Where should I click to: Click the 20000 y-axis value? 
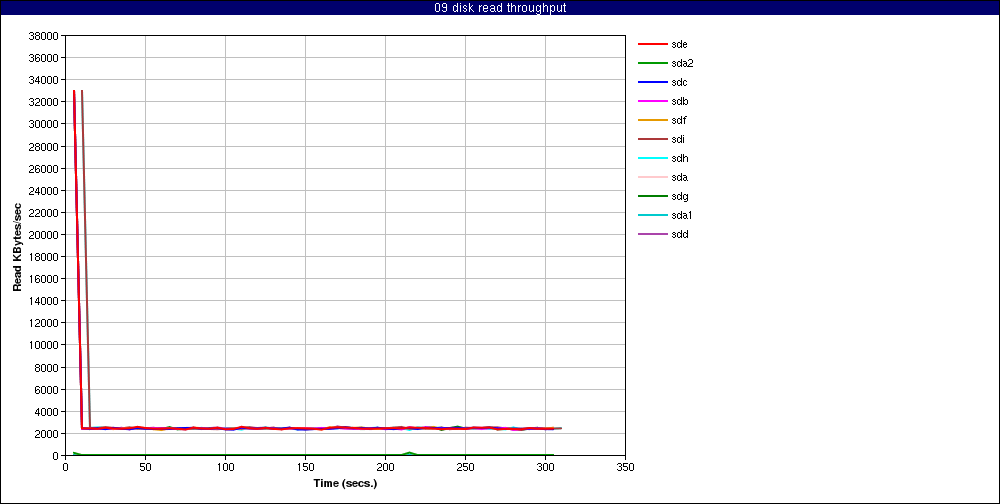(44, 235)
